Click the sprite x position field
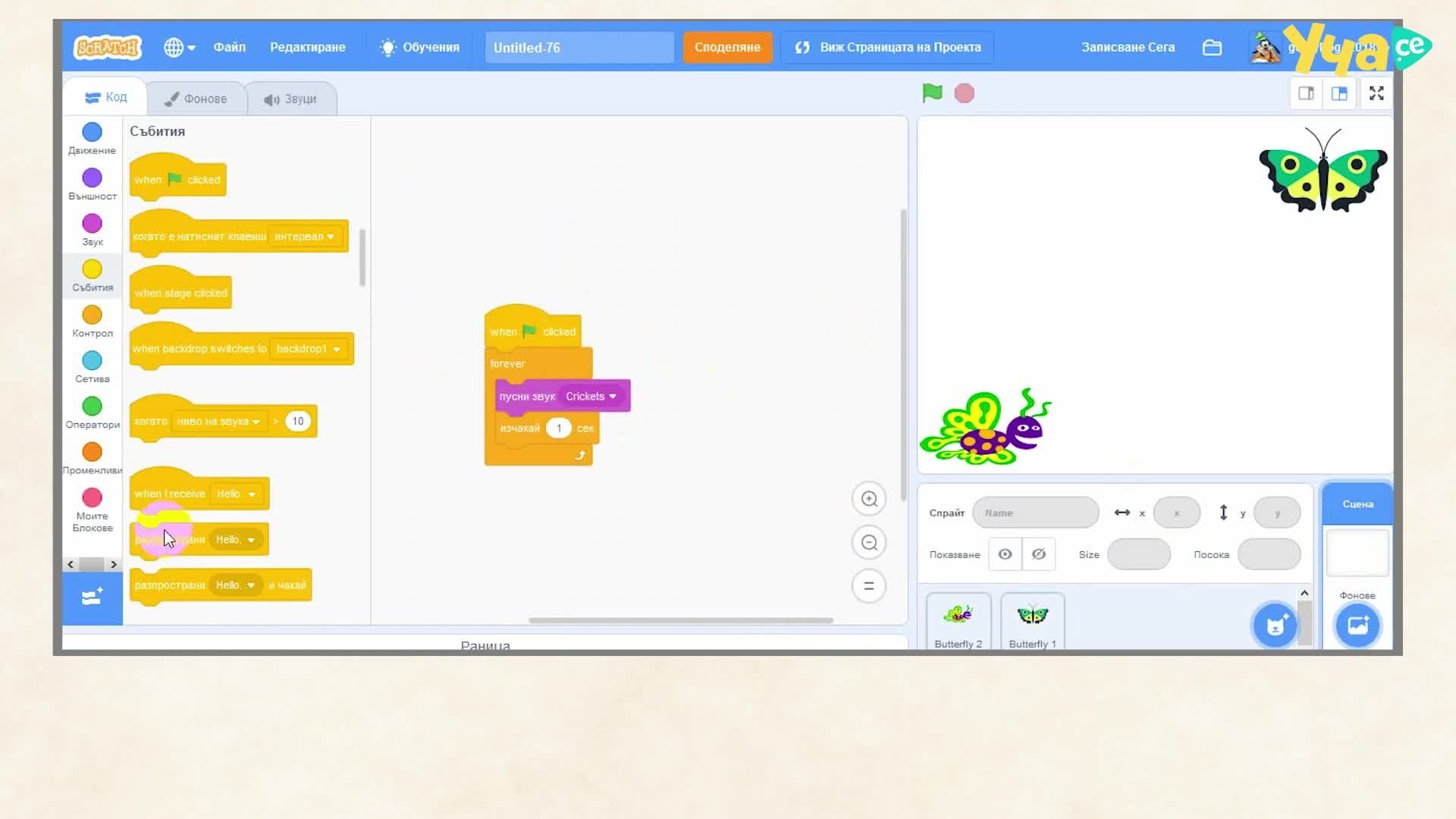 (1176, 513)
